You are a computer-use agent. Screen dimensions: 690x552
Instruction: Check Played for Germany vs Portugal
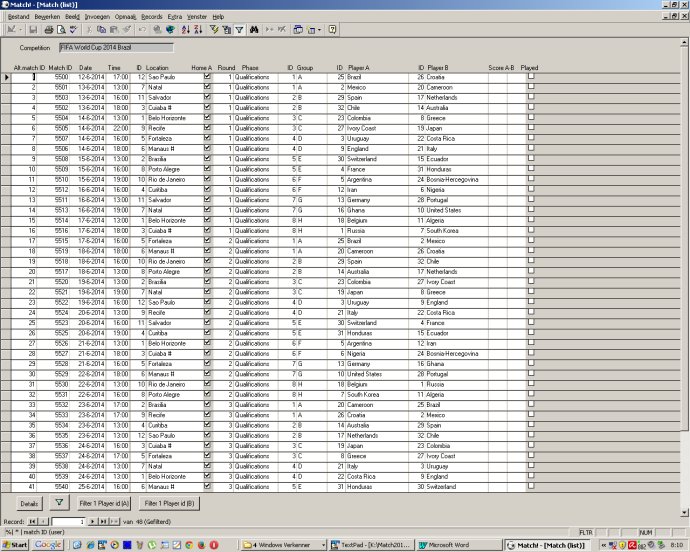click(x=531, y=199)
